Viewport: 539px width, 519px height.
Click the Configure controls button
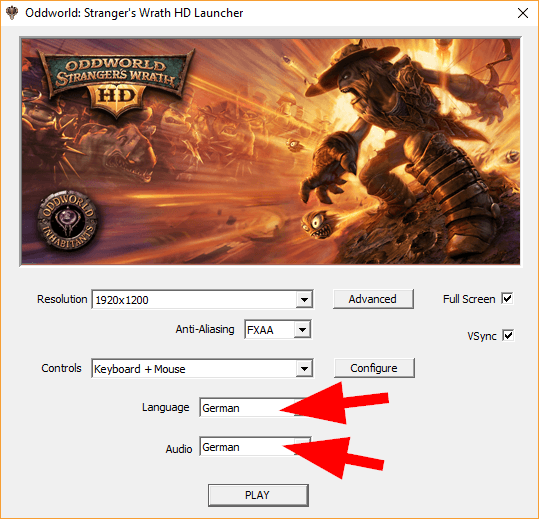(374, 368)
